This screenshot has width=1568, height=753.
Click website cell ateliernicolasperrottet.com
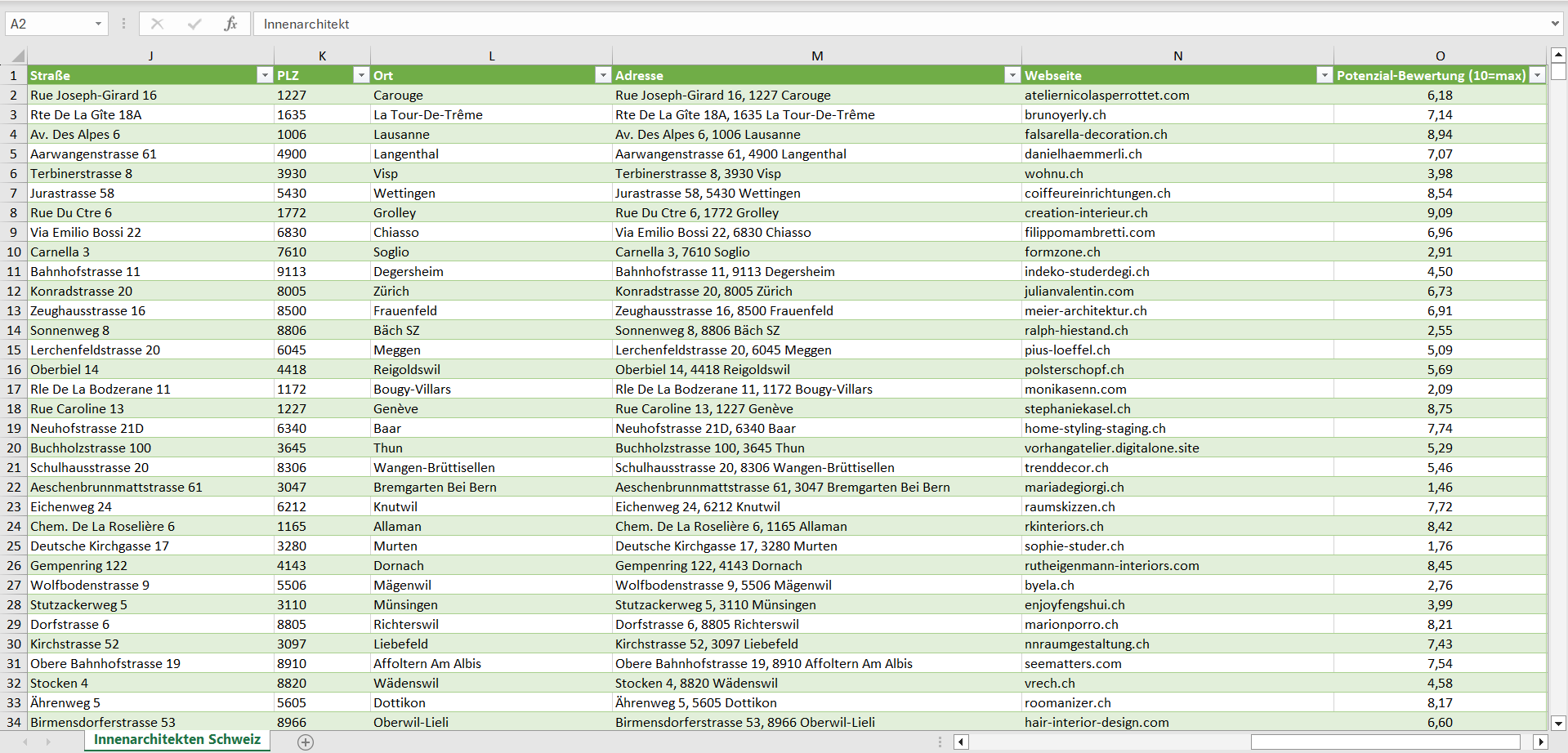tap(1178, 95)
